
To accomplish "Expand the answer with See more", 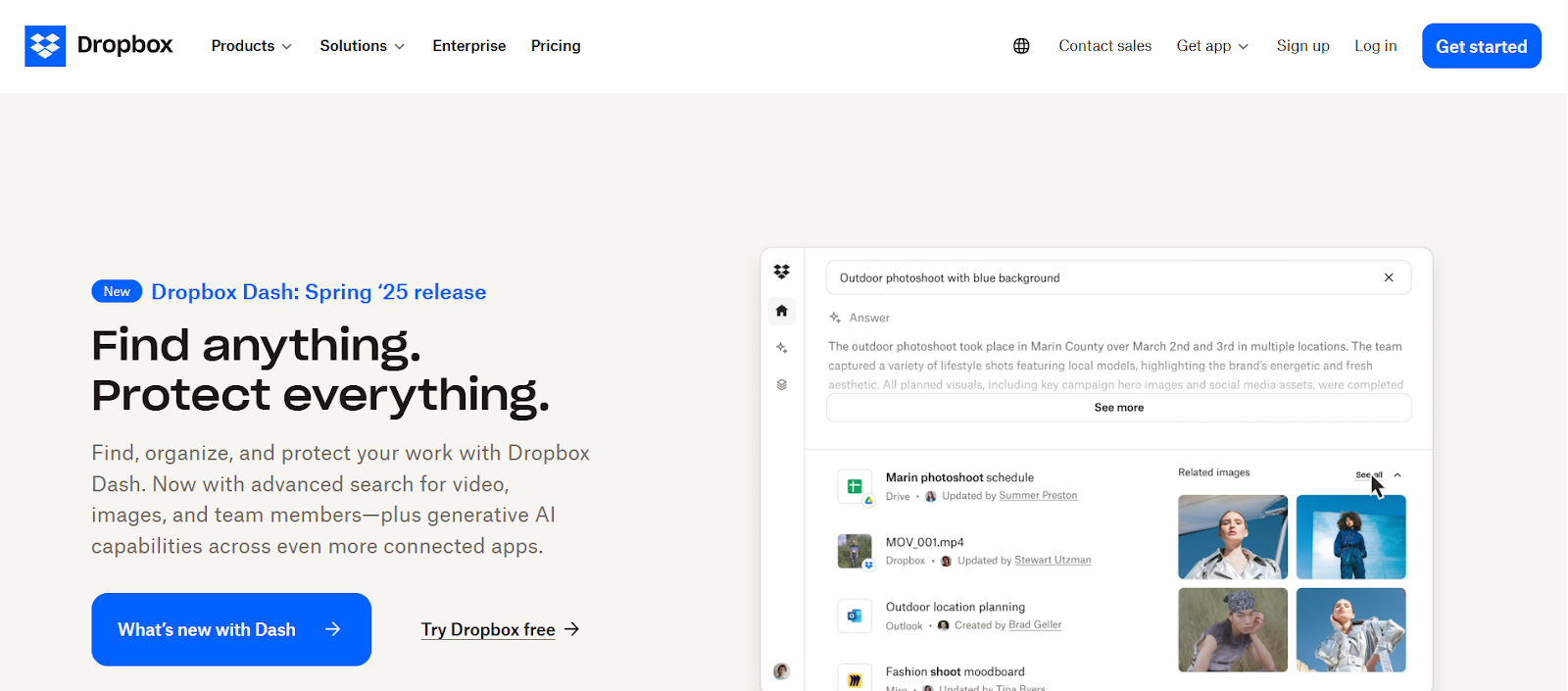I will tap(1118, 408).
